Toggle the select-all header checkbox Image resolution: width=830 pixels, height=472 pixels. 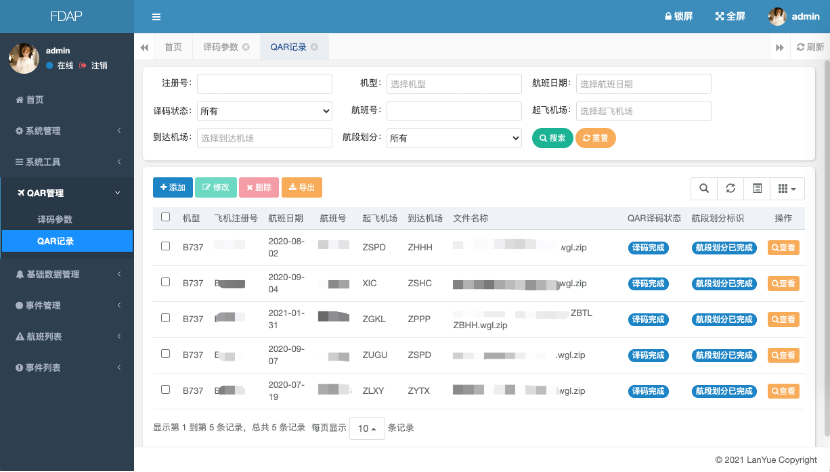click(x=166, y=217)
